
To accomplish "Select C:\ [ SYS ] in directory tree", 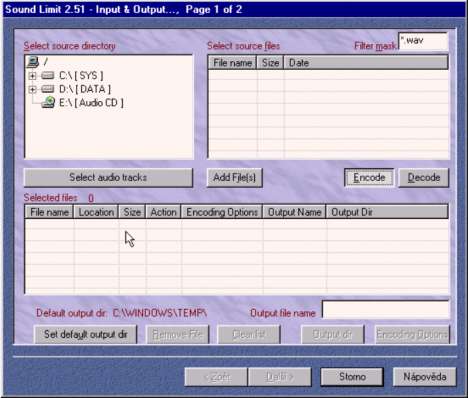I will click(81, 76).
